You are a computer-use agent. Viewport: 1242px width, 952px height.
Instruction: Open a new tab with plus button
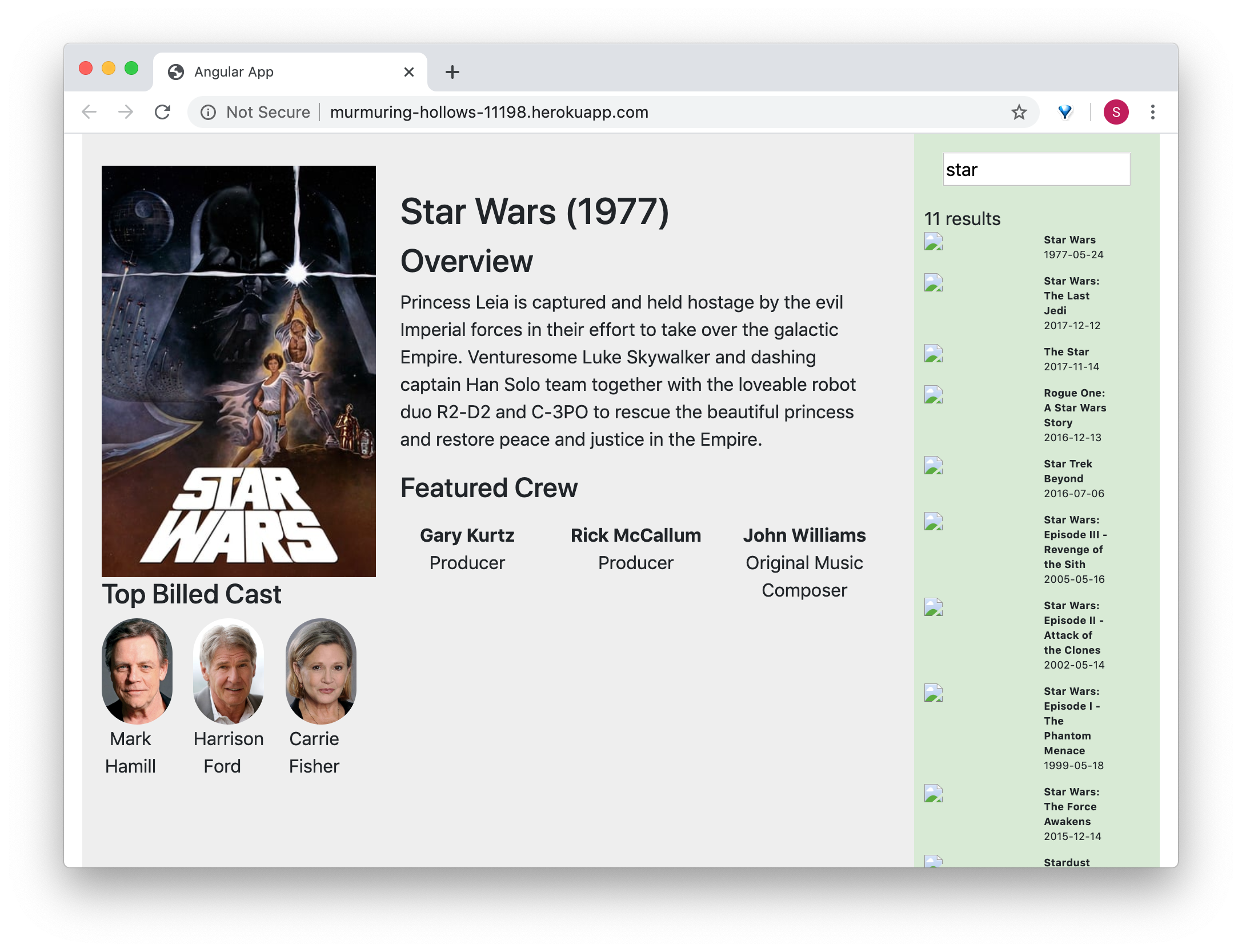click(452, 72)
